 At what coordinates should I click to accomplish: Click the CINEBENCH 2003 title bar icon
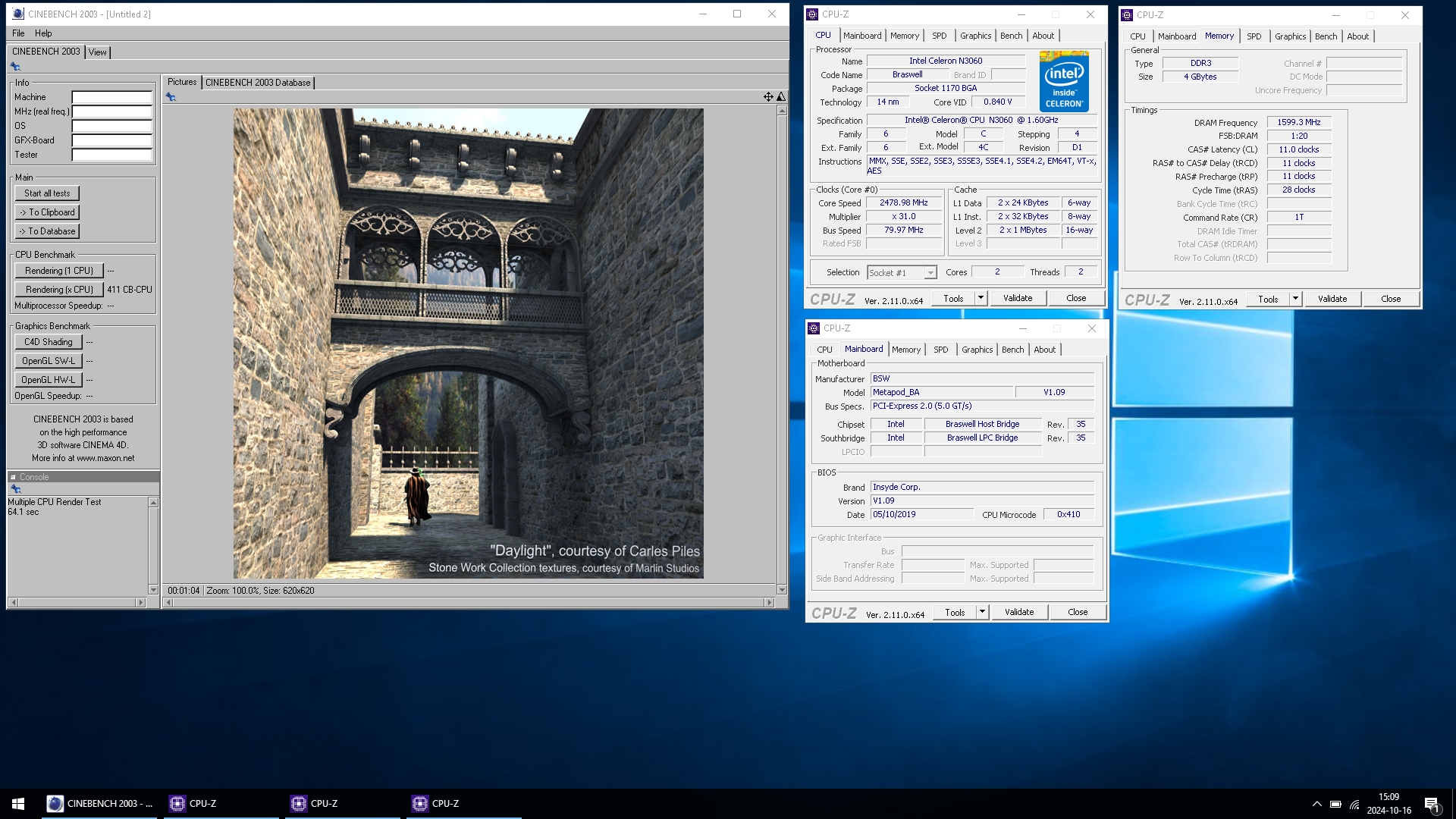click(18, 14)
